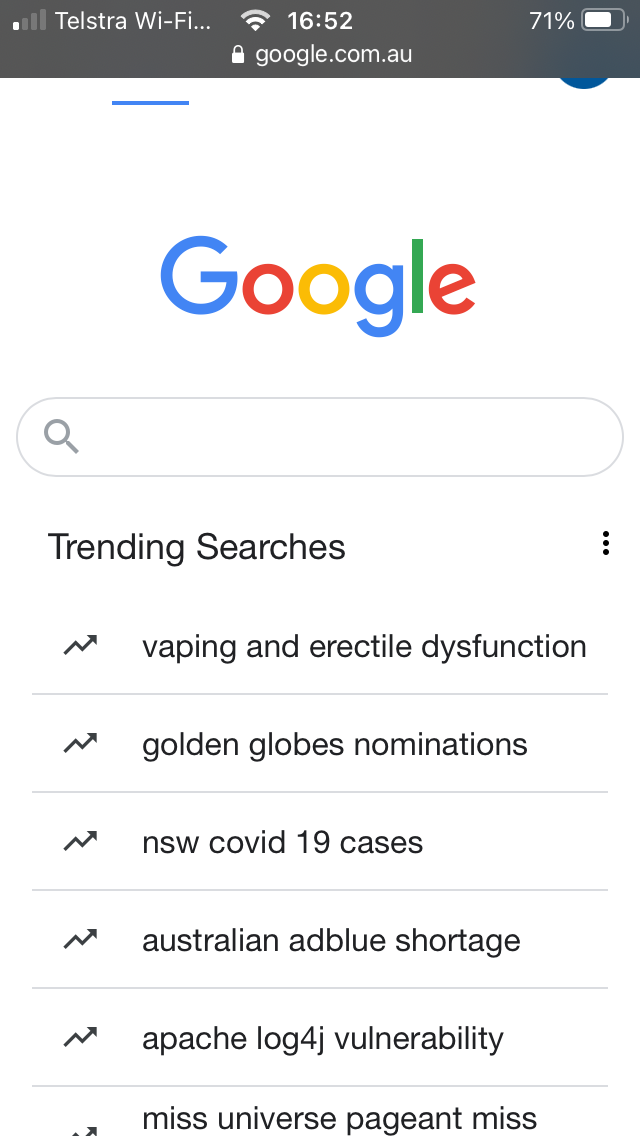Open the blue profile avatar at top right

point(584,83)
